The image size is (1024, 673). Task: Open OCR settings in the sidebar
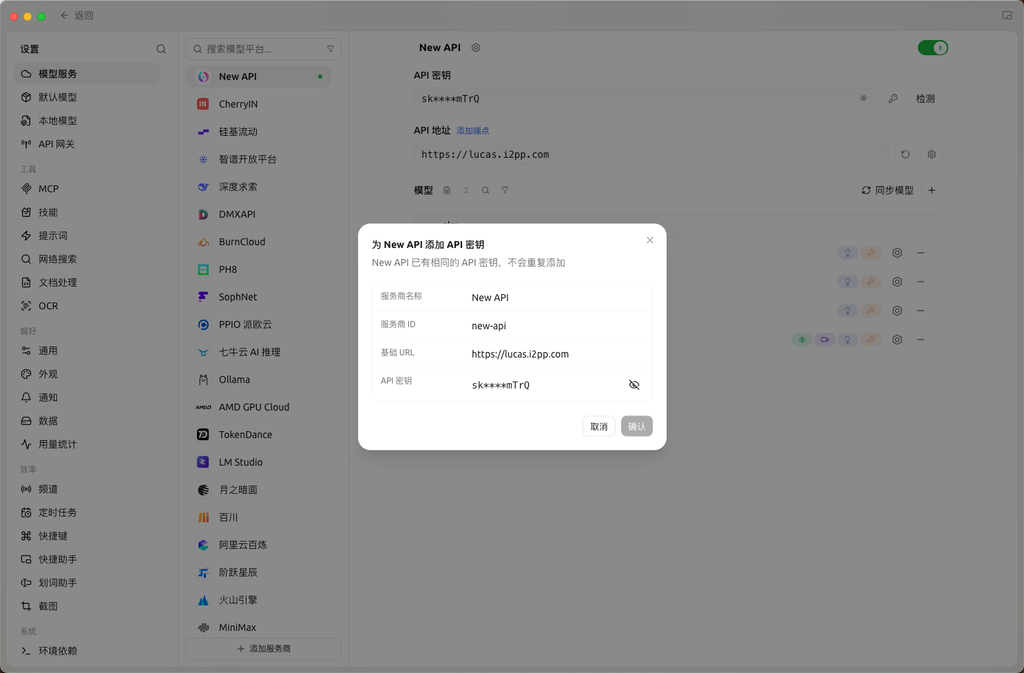point(87,305)
